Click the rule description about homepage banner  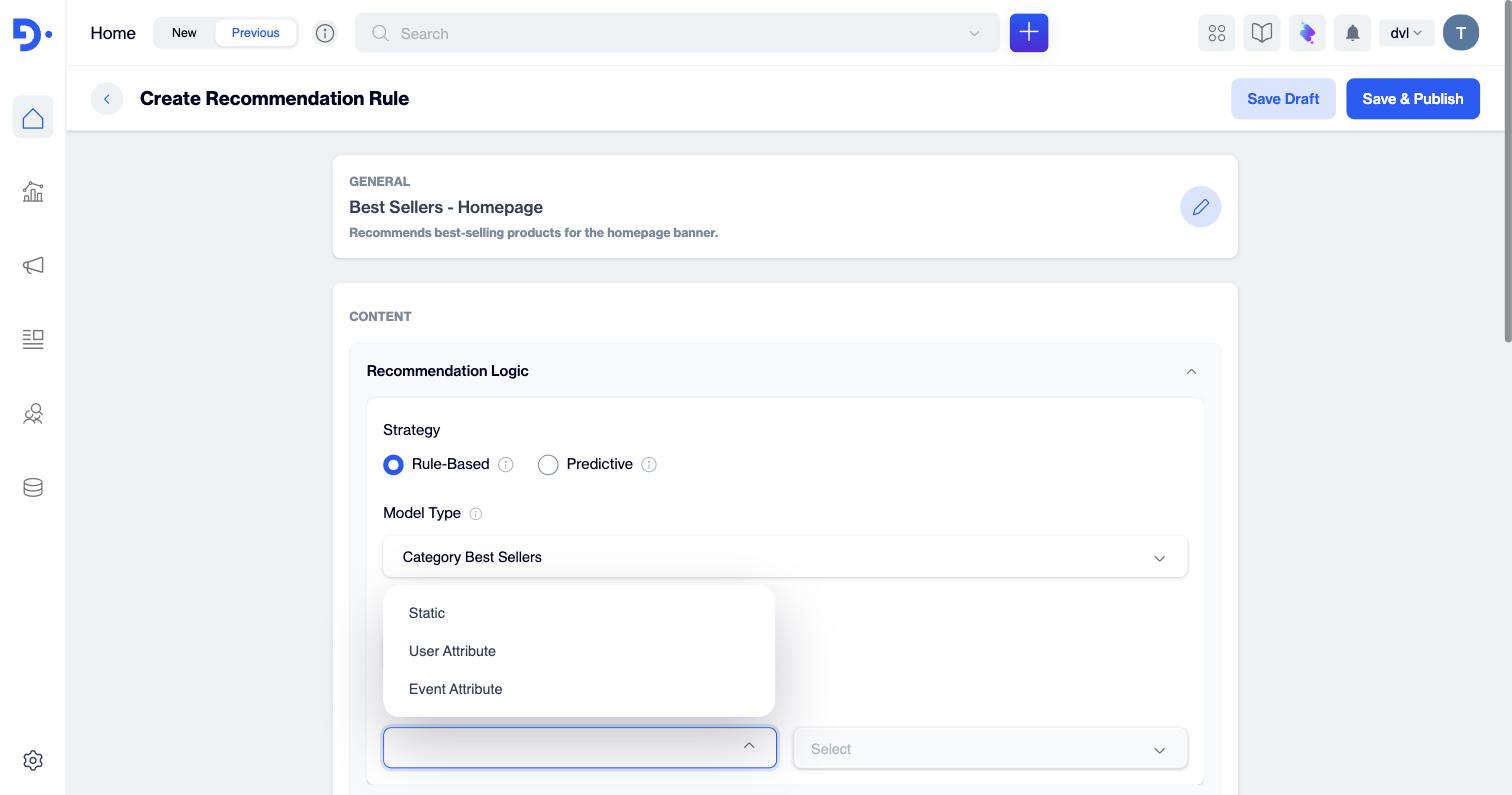pos(533,233)
